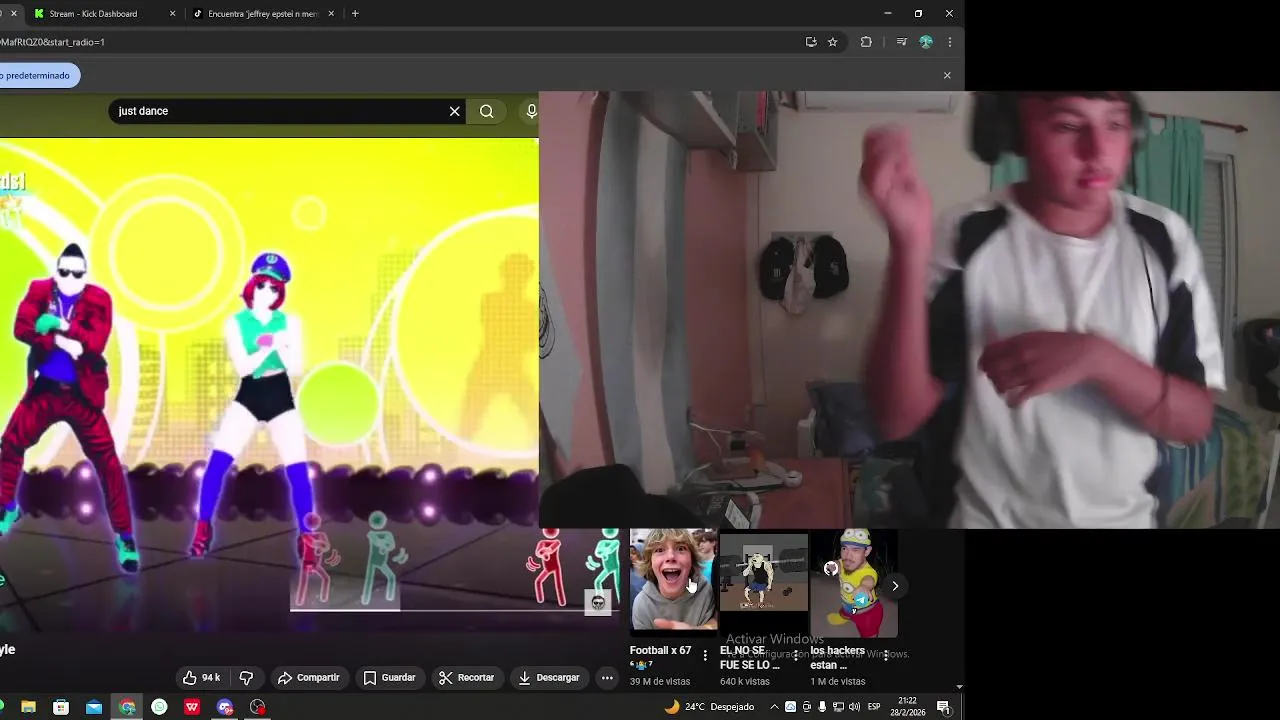Close the TikTok 'Encuentra' tab
Image resolution: width=1280 pixels, height=720 pixels.
(331, 14)
